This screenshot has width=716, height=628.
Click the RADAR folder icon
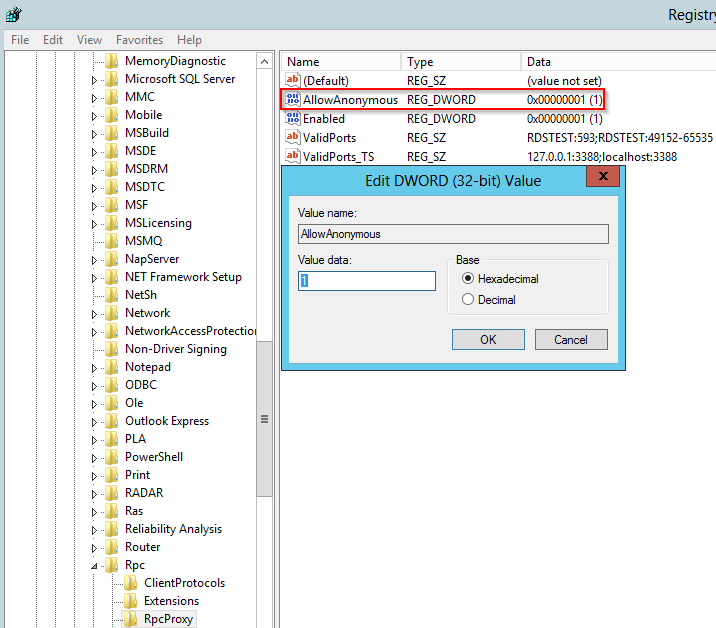(x=111, y=493)
